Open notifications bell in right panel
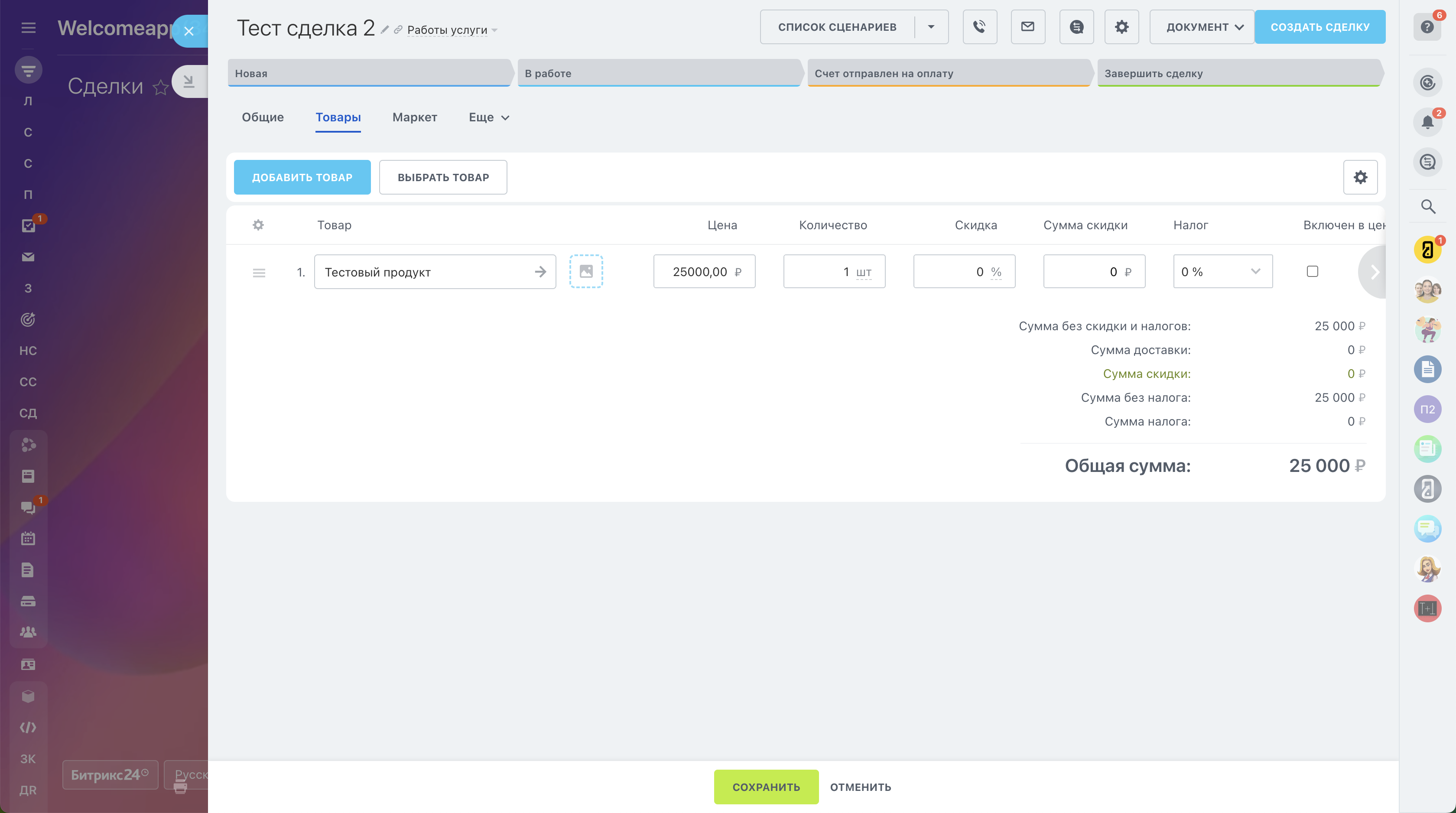 pos(1427,122)
